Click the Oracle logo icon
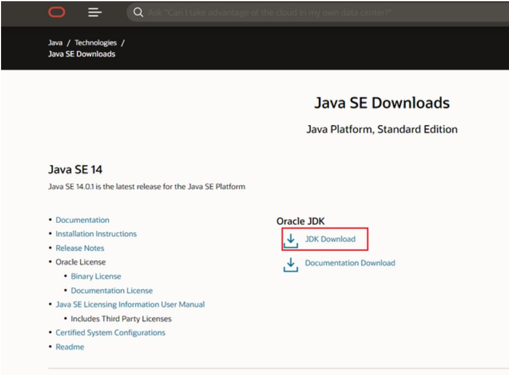The width and height of the screenshot is (509, 375). (57, 12)
